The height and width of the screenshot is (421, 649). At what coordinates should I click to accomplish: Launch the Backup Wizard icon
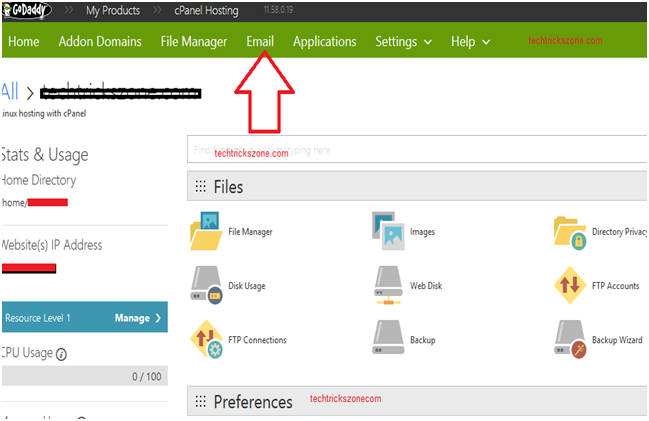(x=569, y=339)
